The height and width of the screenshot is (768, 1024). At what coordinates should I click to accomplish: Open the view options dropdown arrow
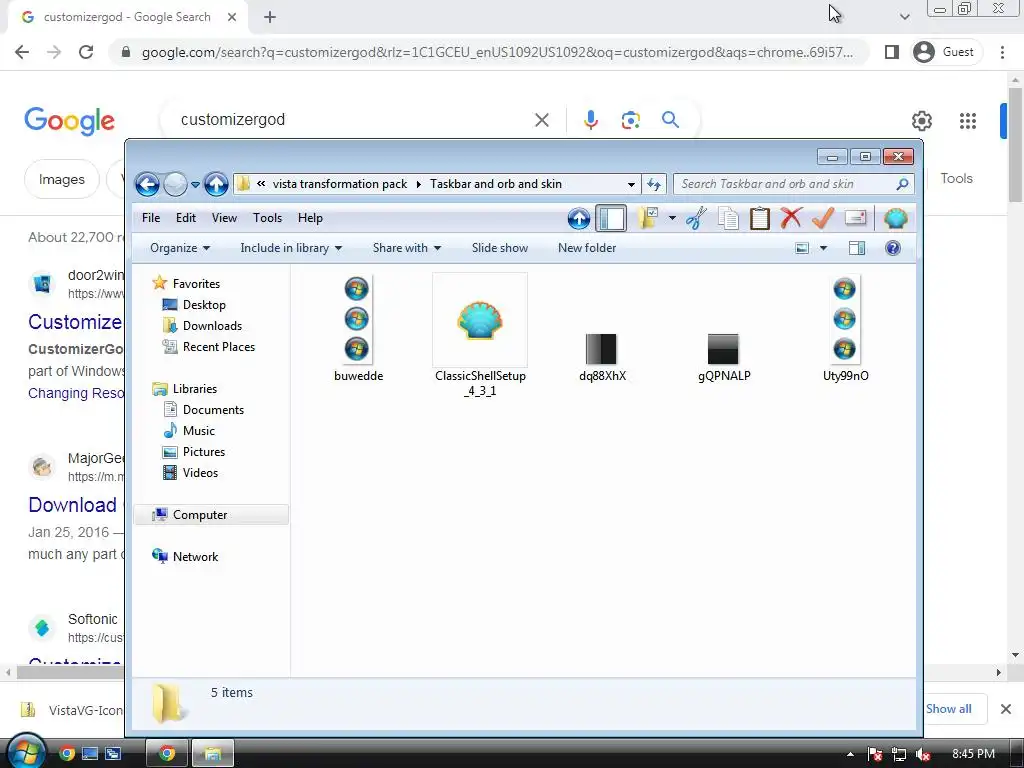[x=823, y=248]
